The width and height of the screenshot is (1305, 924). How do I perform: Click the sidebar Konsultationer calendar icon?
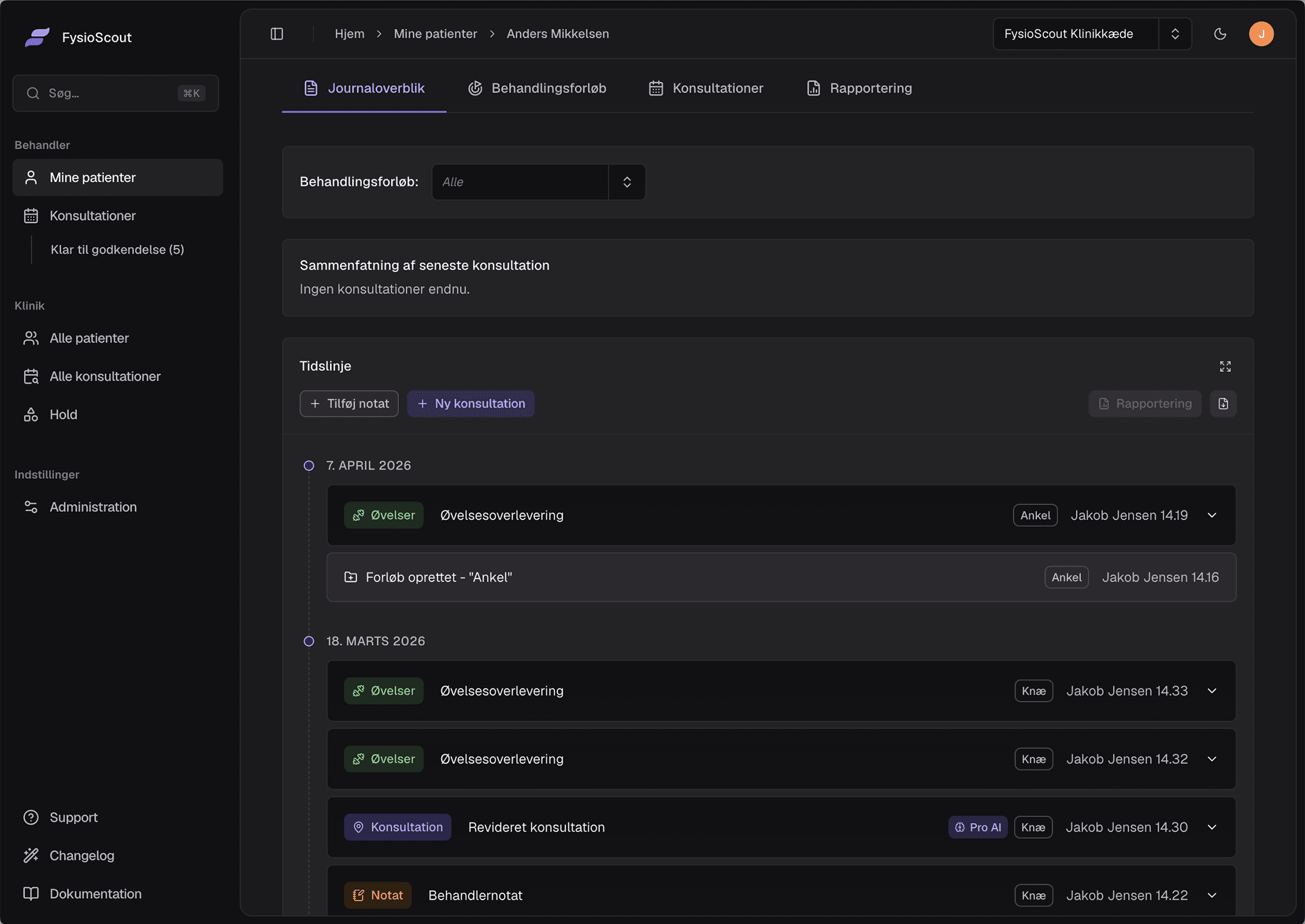point(31,215)
